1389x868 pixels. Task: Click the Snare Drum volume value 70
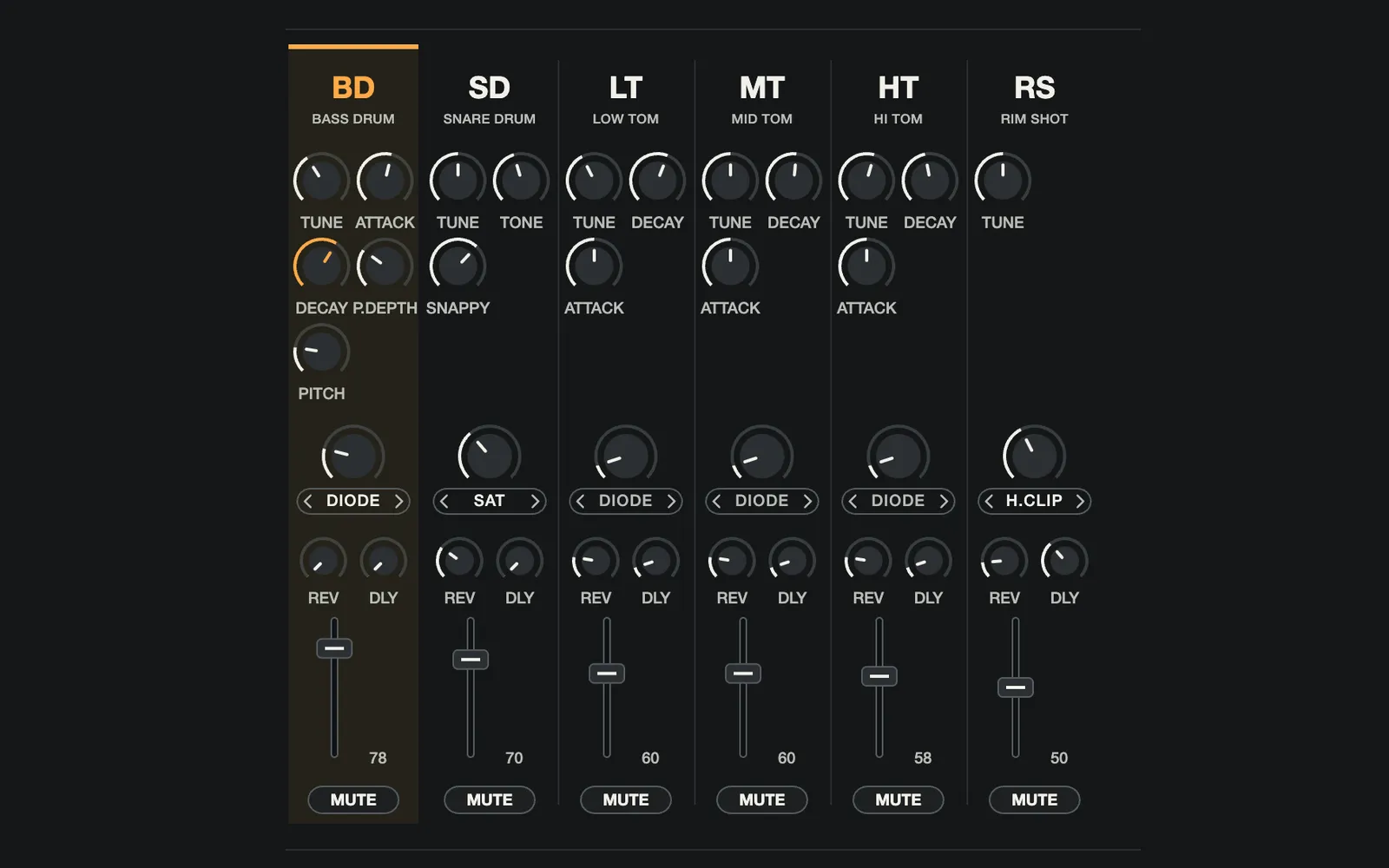click(x=514, y=758)
